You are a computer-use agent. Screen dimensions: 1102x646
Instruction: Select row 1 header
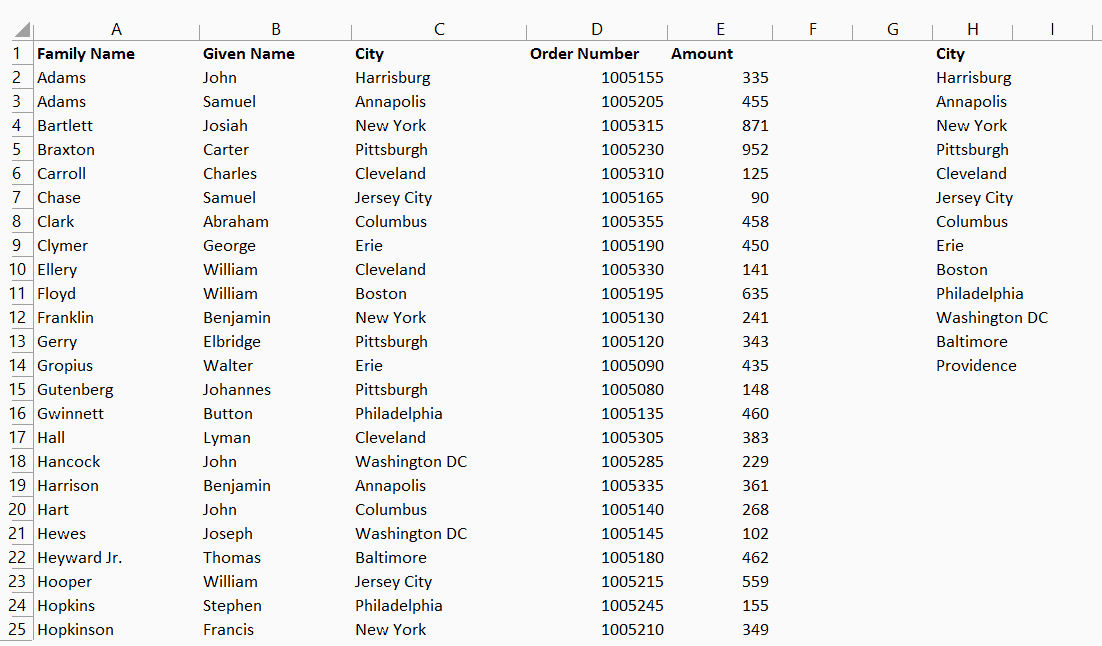click(17, 53)
